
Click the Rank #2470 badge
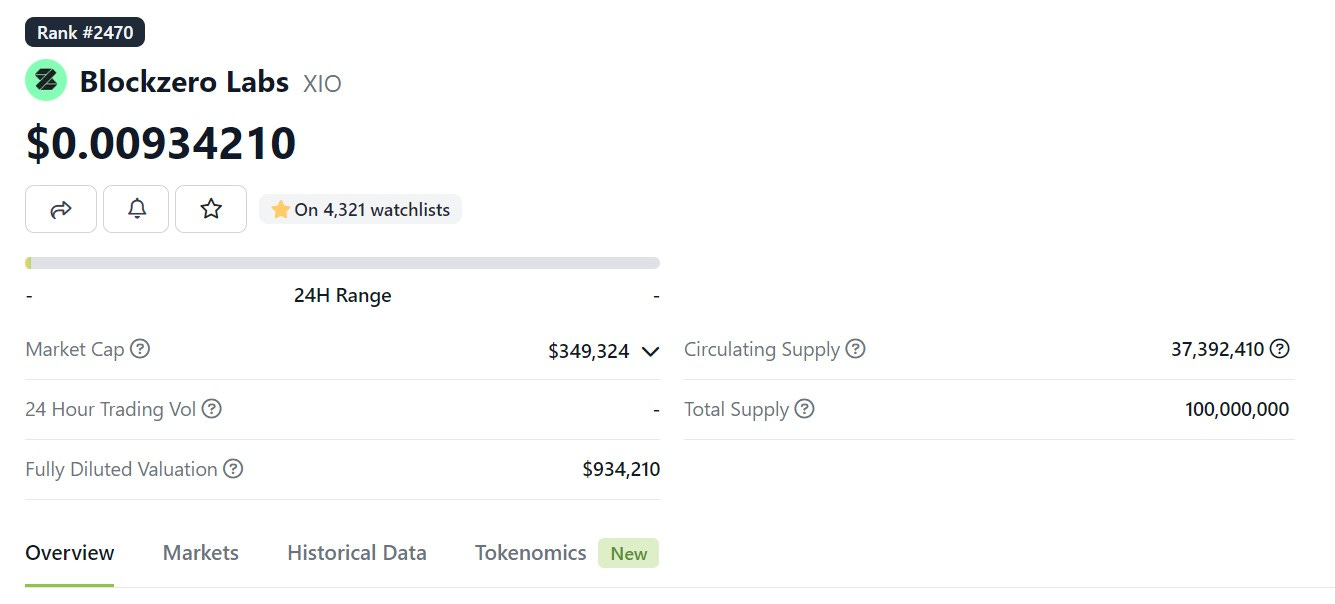coord(85,32)
